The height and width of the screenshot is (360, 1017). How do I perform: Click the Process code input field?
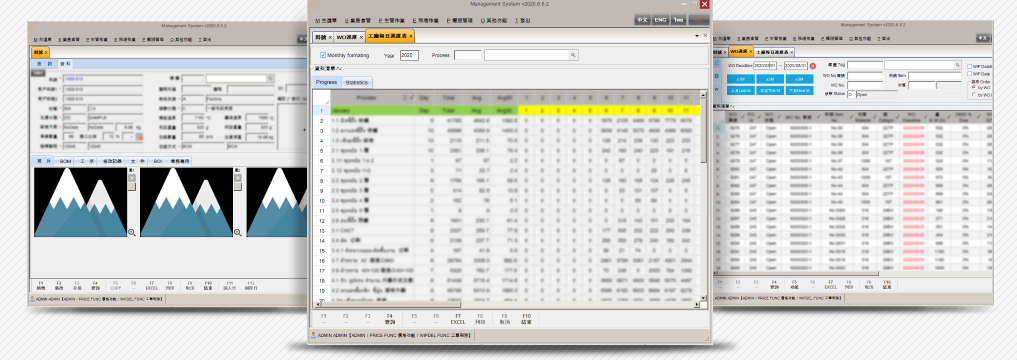468,56
